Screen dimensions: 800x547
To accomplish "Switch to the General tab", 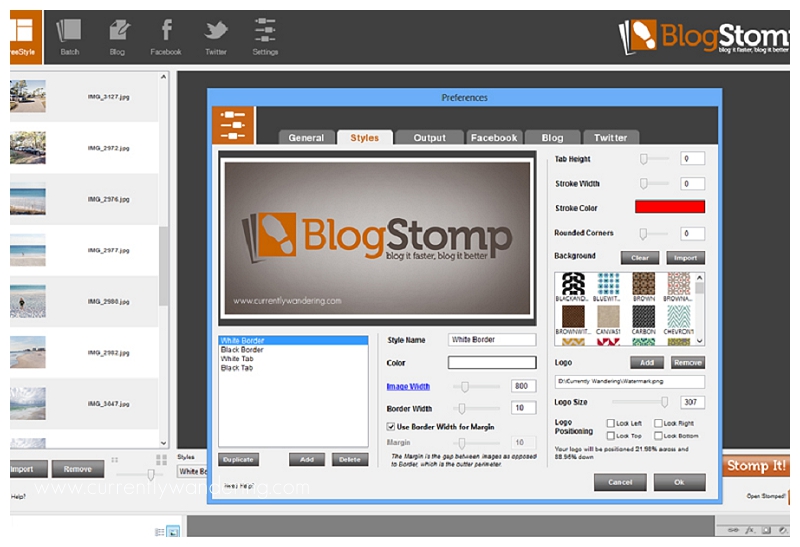I will tap(306, 137).
